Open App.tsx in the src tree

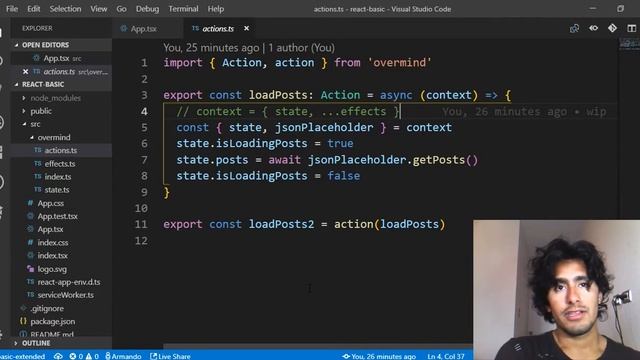click(50, 229)
